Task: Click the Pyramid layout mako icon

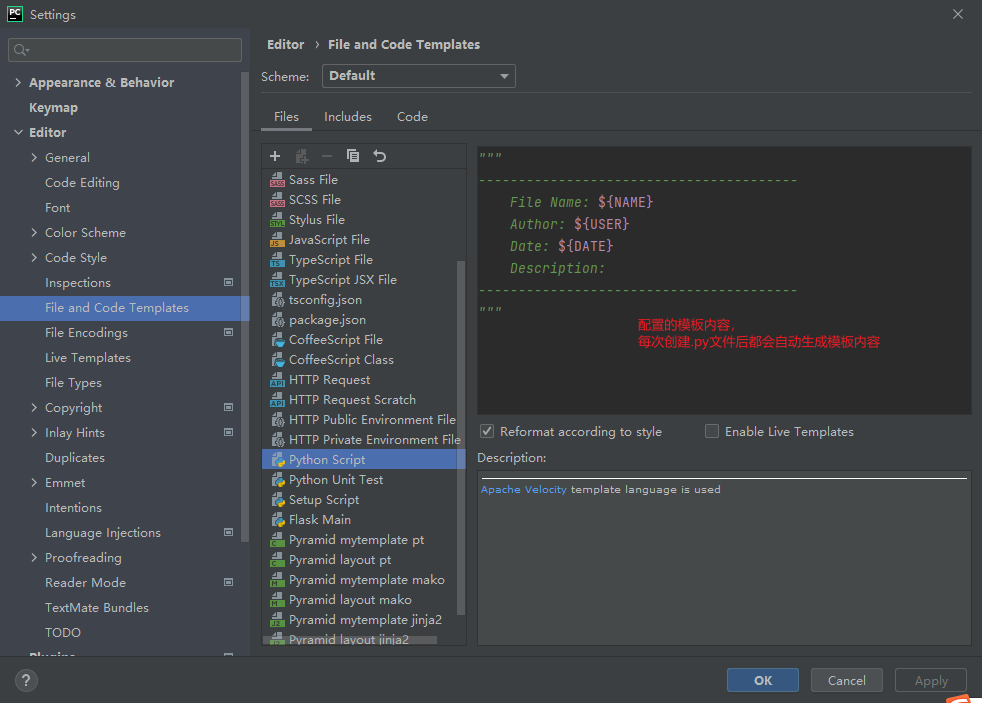Action: click(277, 600)
